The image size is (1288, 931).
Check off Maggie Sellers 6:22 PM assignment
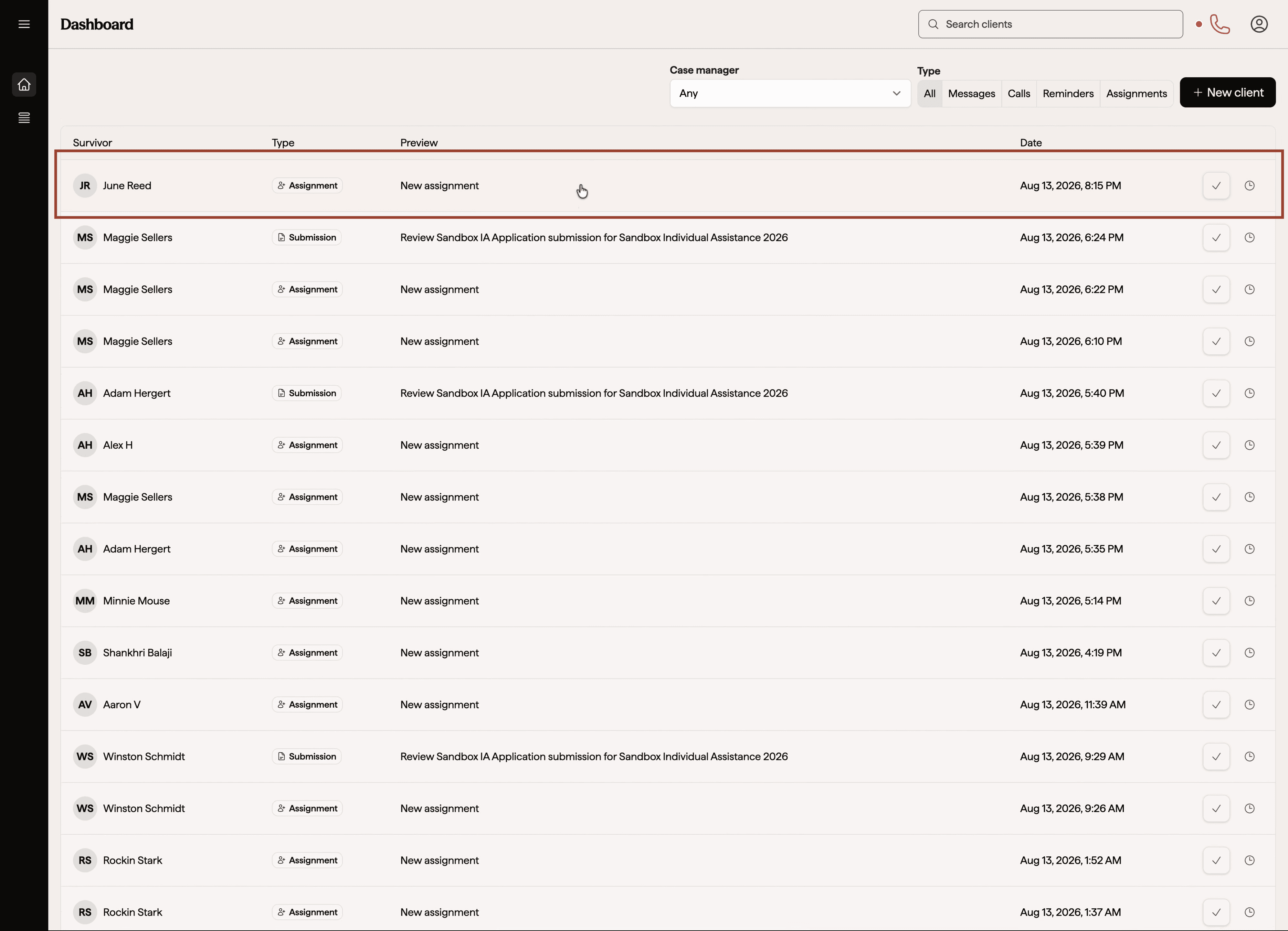point(1216,289)
